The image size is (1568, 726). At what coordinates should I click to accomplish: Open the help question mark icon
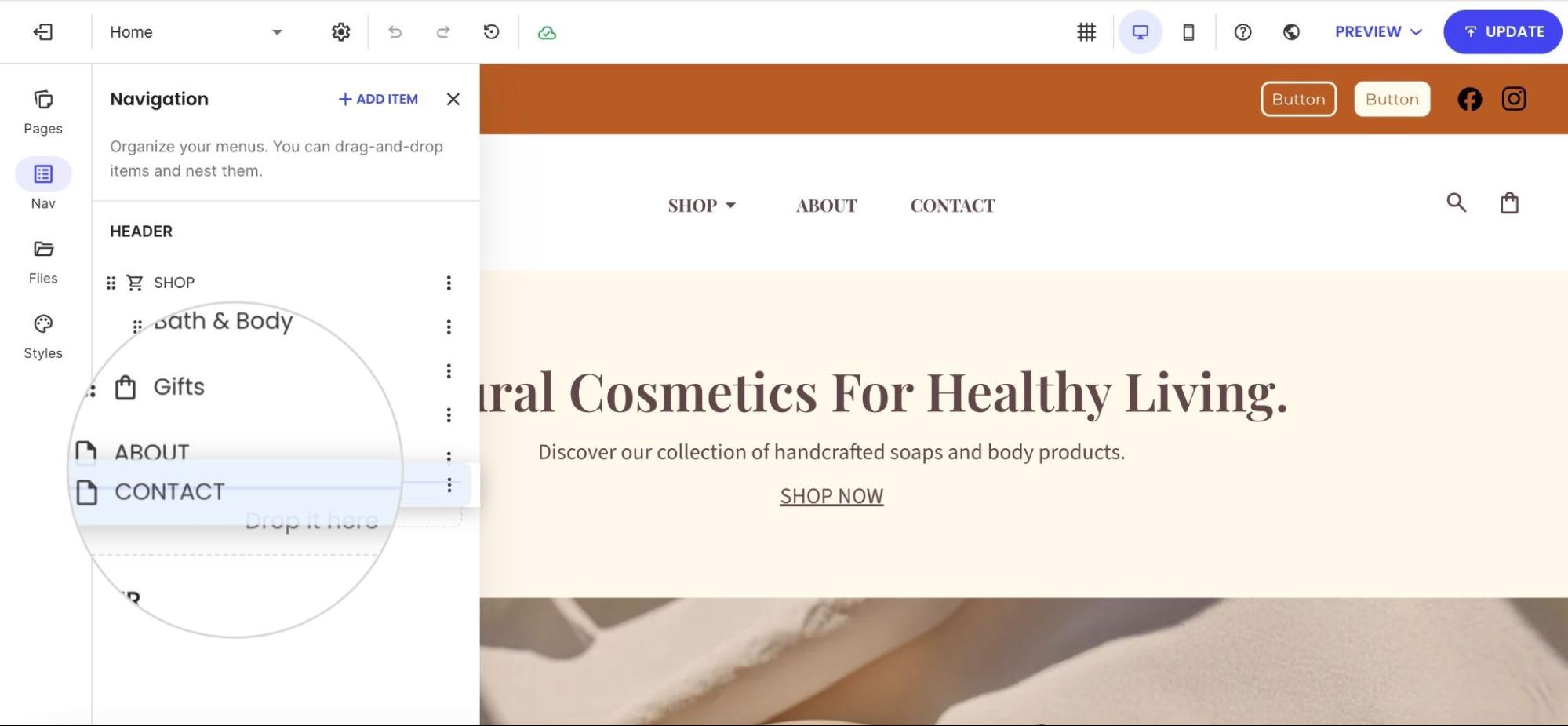1242,32
